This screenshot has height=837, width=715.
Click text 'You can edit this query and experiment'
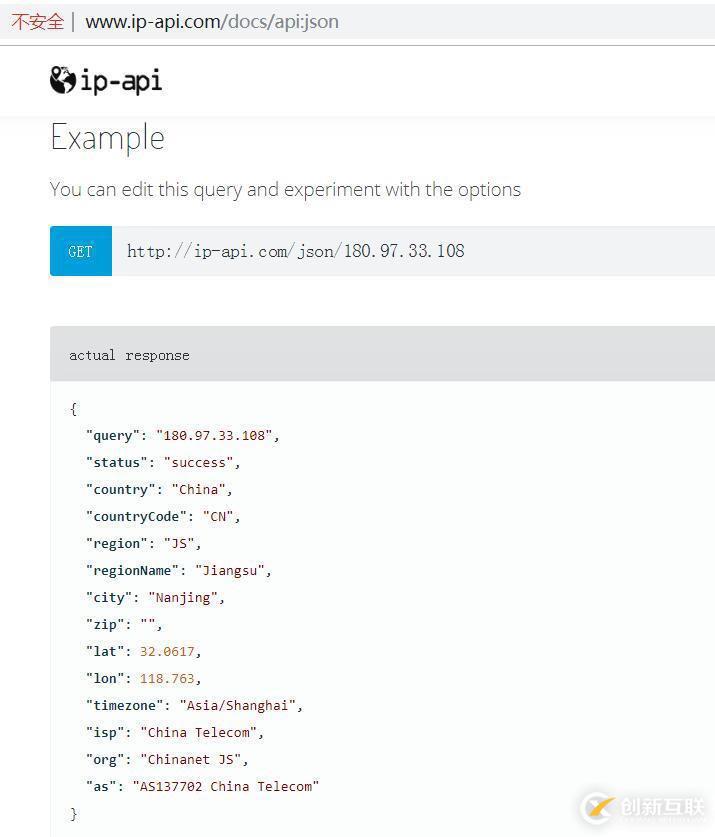click(215, 189)
